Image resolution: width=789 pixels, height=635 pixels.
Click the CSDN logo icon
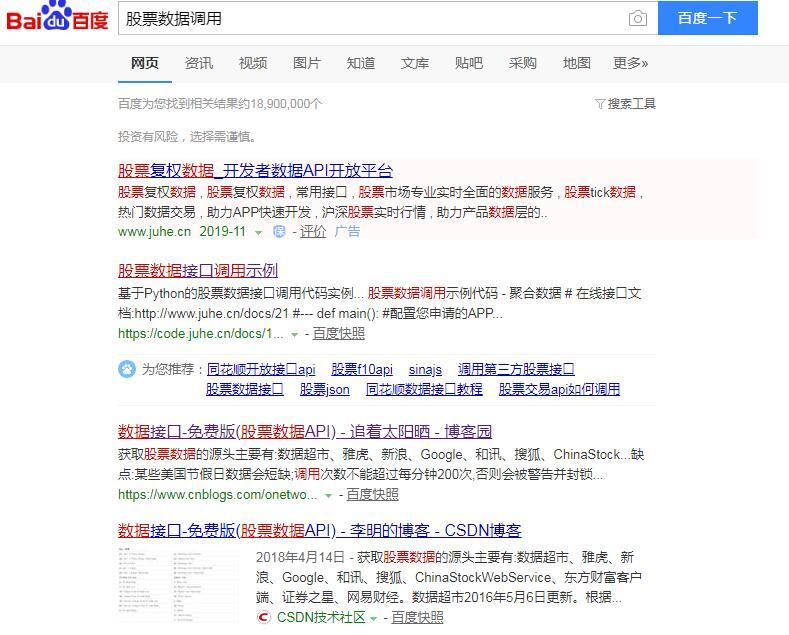tap(264, 617)
